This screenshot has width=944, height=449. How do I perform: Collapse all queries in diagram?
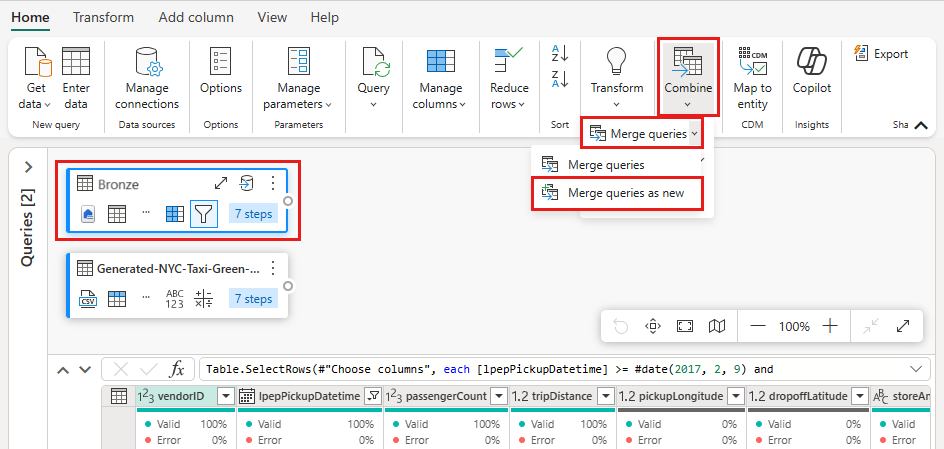click(871, 326)
